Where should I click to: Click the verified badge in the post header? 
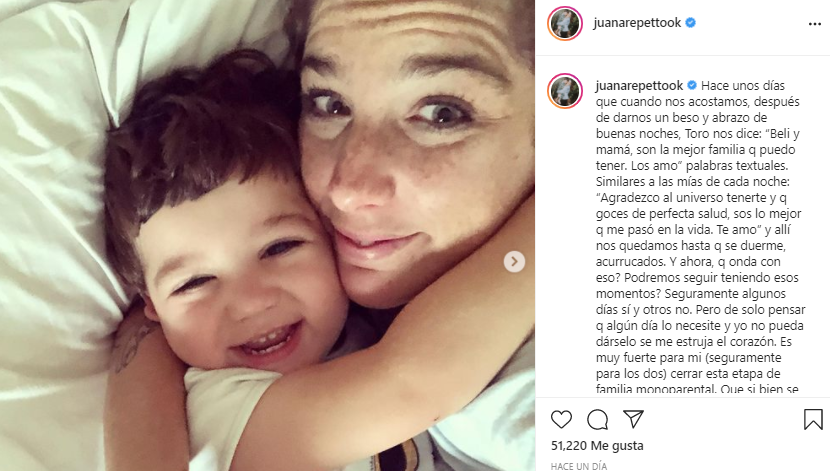click(690, 23)
